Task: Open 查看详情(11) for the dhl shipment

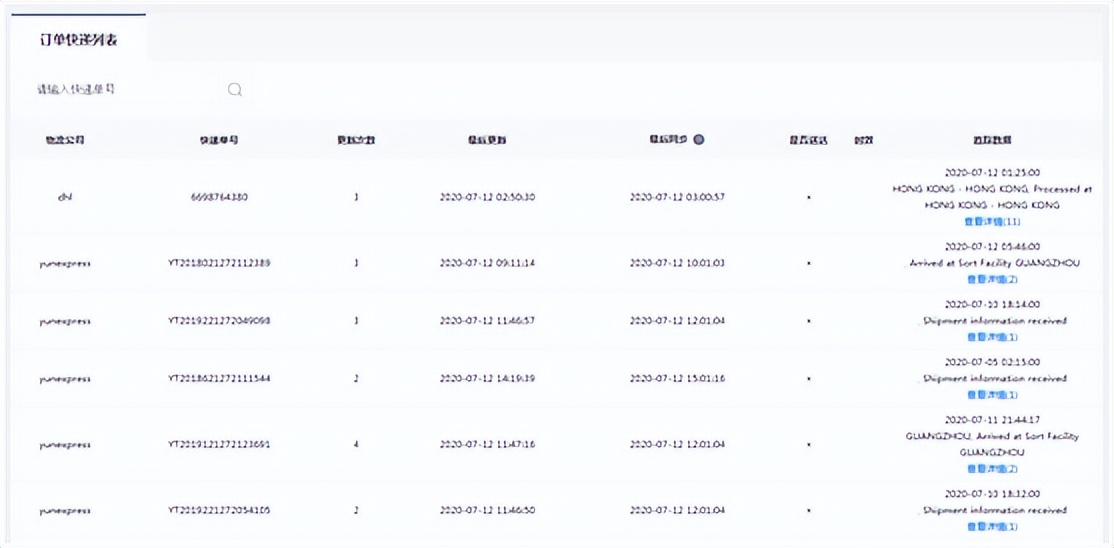Action: coord(992,222)
